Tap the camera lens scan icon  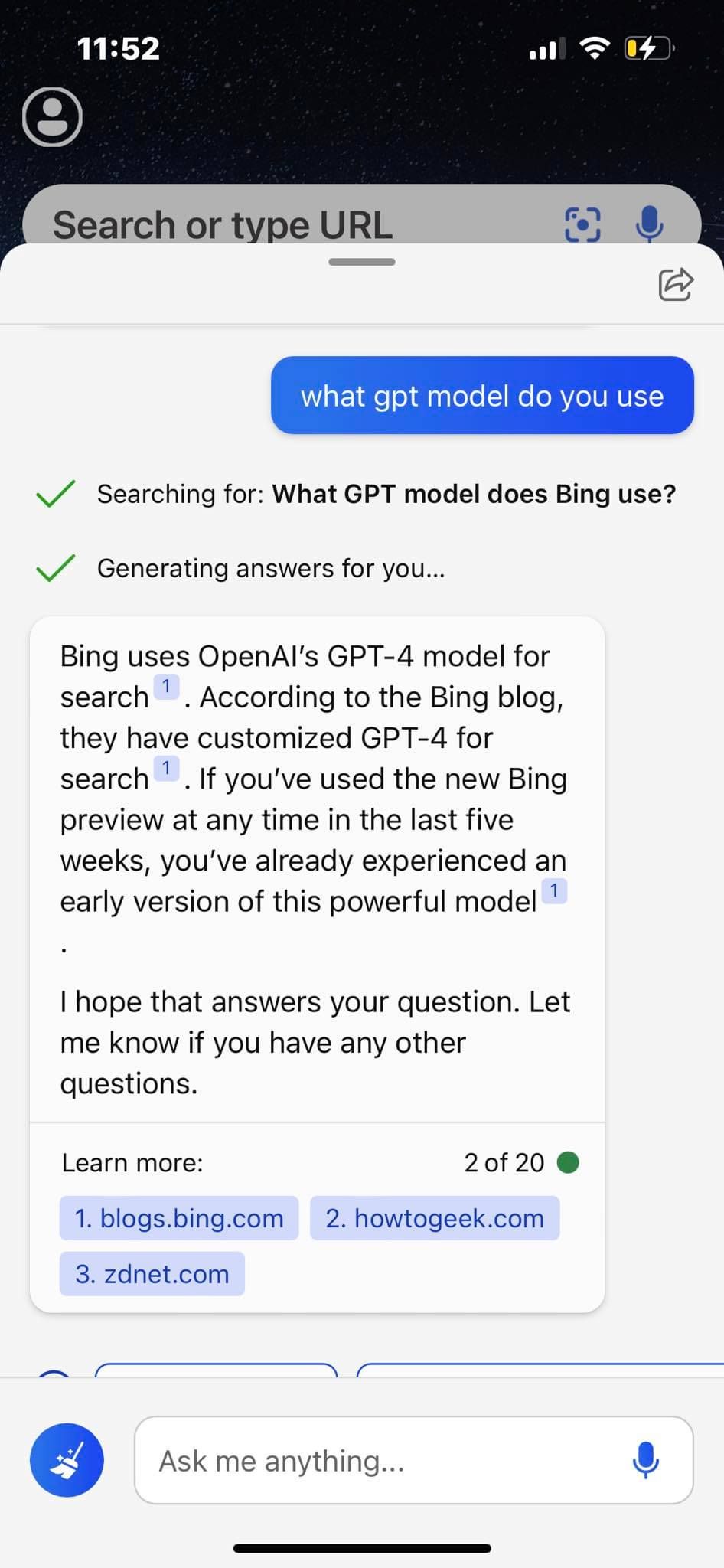(582, 224)
